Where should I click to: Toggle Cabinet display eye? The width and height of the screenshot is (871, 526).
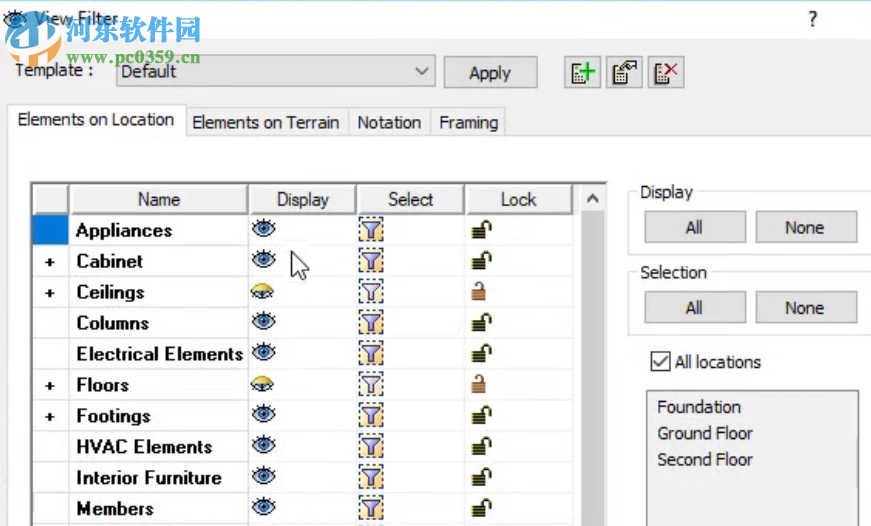(263, 259)
